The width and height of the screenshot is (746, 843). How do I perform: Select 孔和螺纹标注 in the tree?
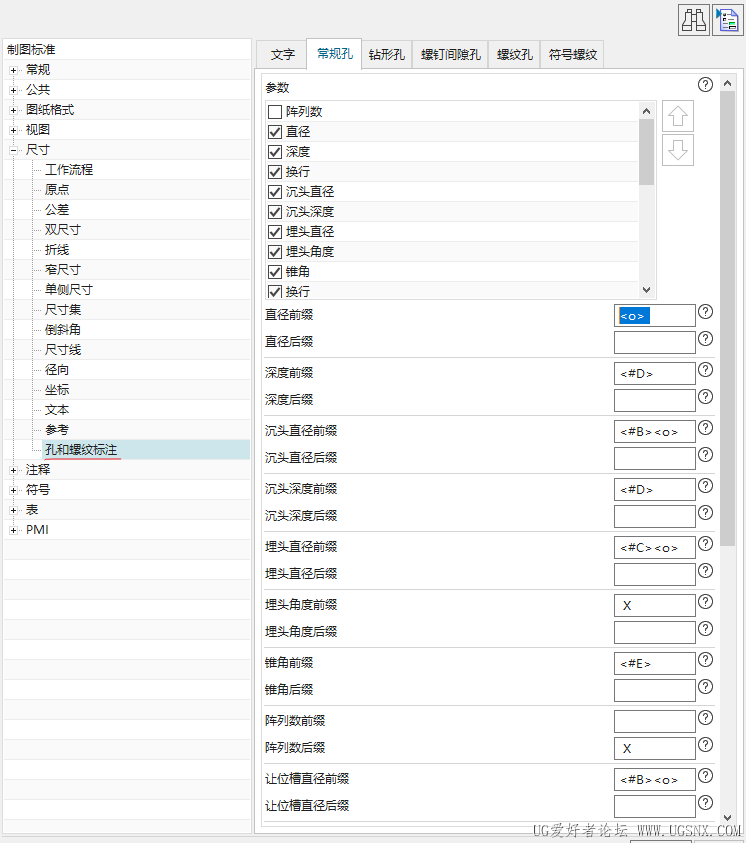pyautogui.click(x=81, y=449)
